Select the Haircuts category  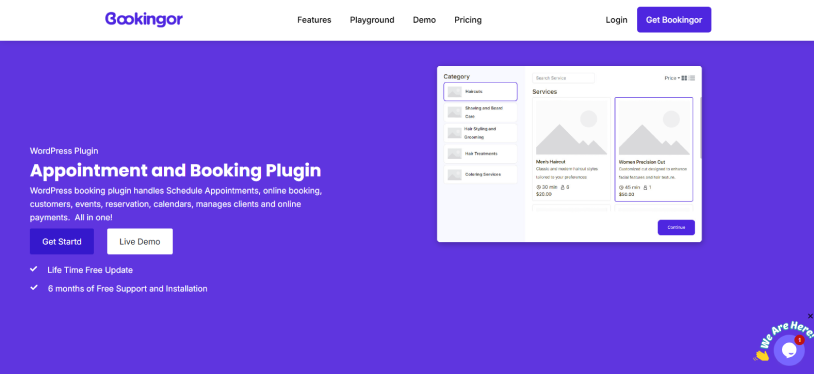(480, 91)
